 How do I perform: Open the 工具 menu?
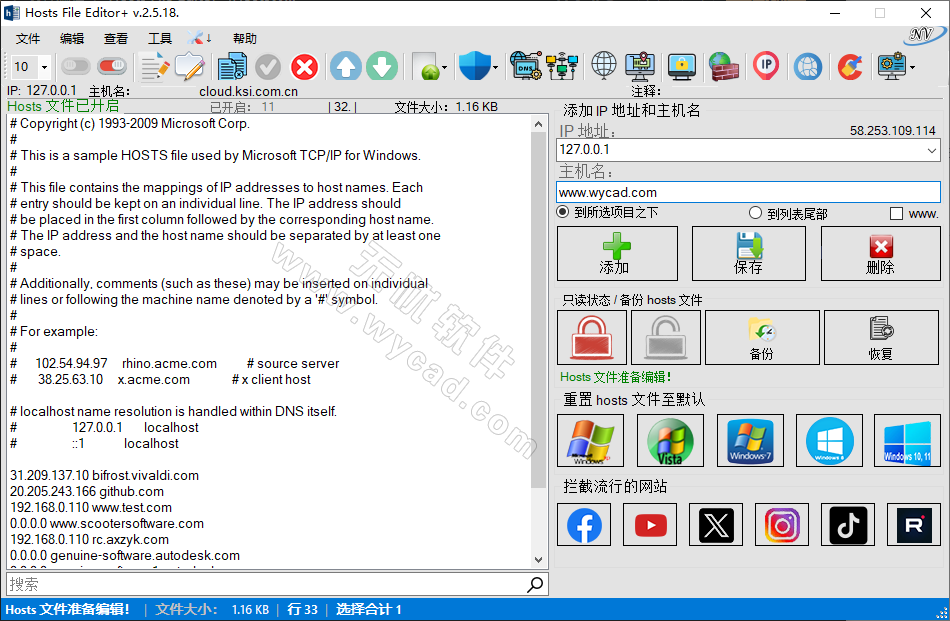pyautogui.click(x=160, y=39)
